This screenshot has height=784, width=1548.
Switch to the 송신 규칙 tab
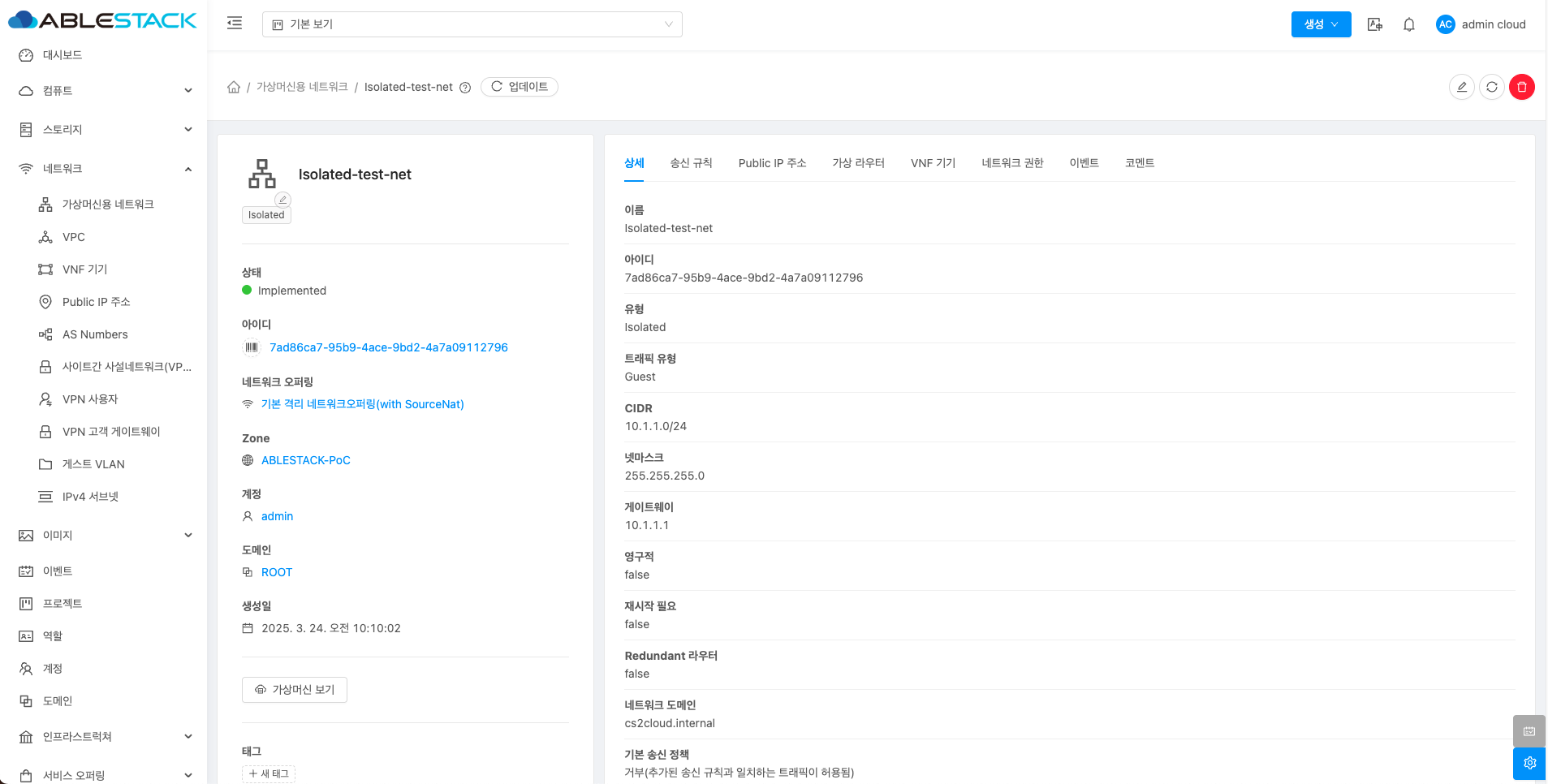[x=691, y=163]
